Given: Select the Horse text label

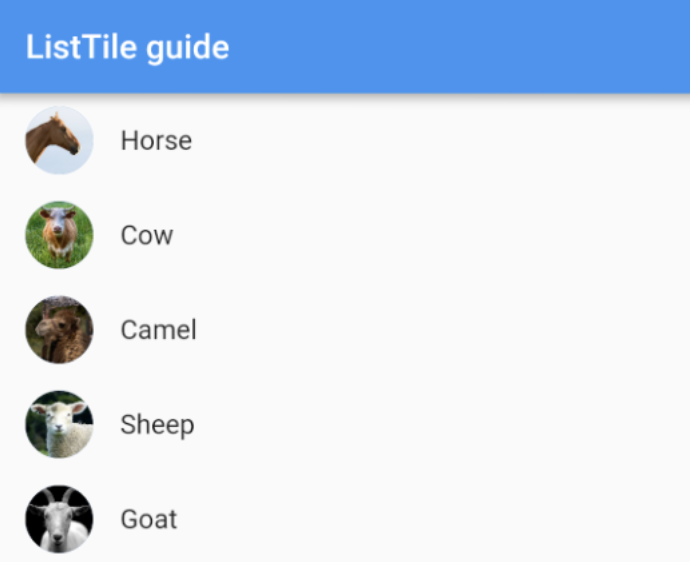Looking at the screenshot, I should tap(156, 141).
